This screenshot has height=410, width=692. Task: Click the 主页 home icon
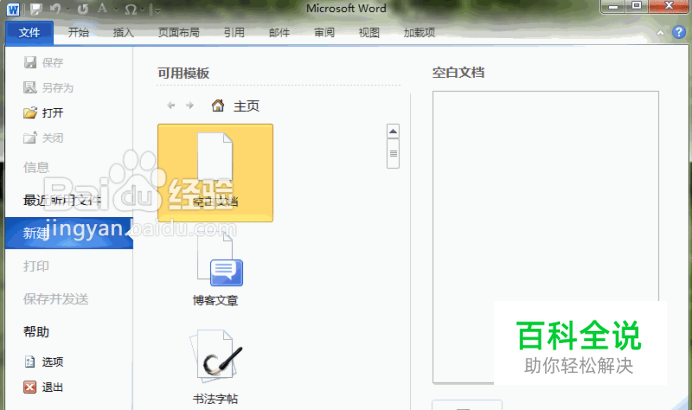pos(218,105)
